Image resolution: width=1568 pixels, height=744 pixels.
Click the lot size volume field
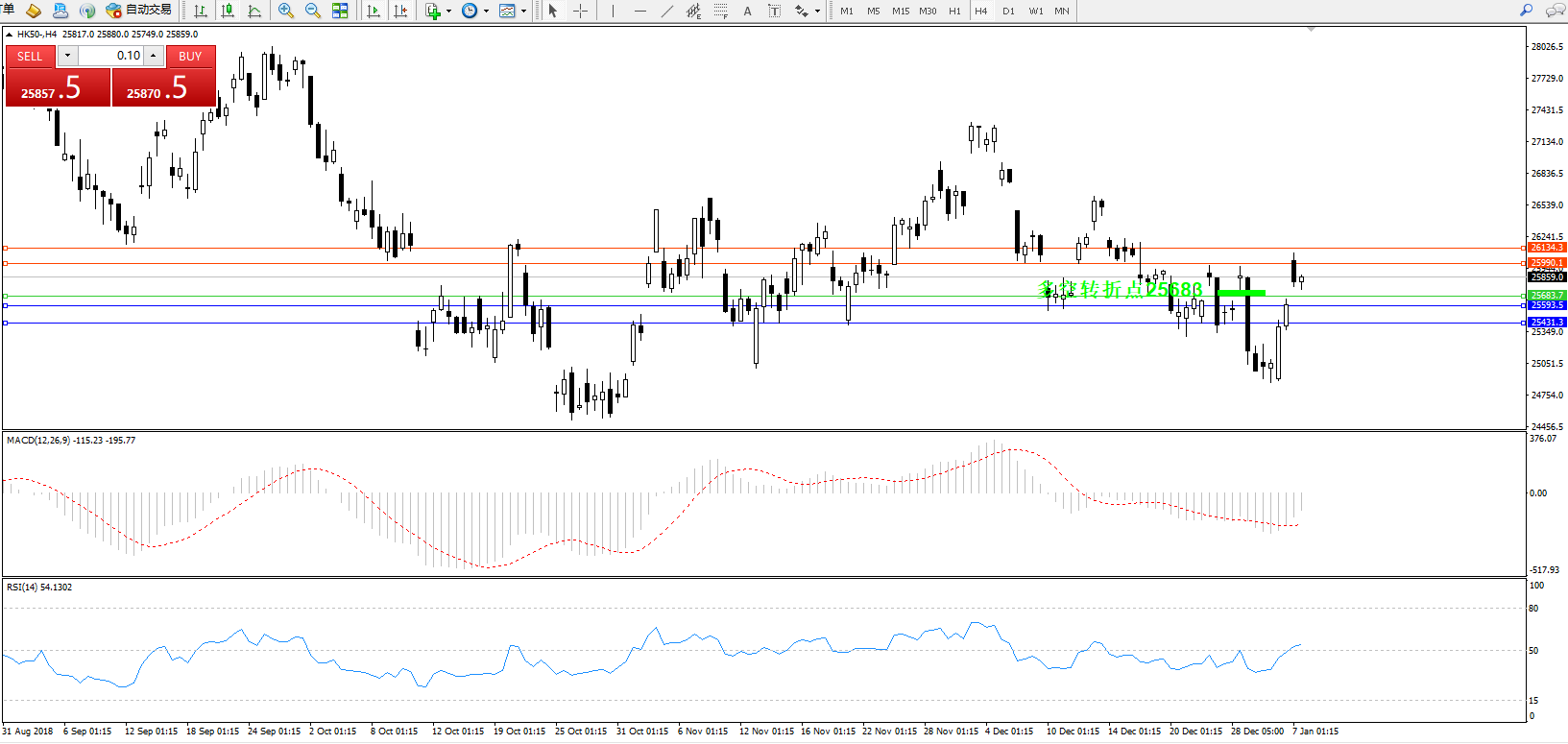tap(110, 56)
